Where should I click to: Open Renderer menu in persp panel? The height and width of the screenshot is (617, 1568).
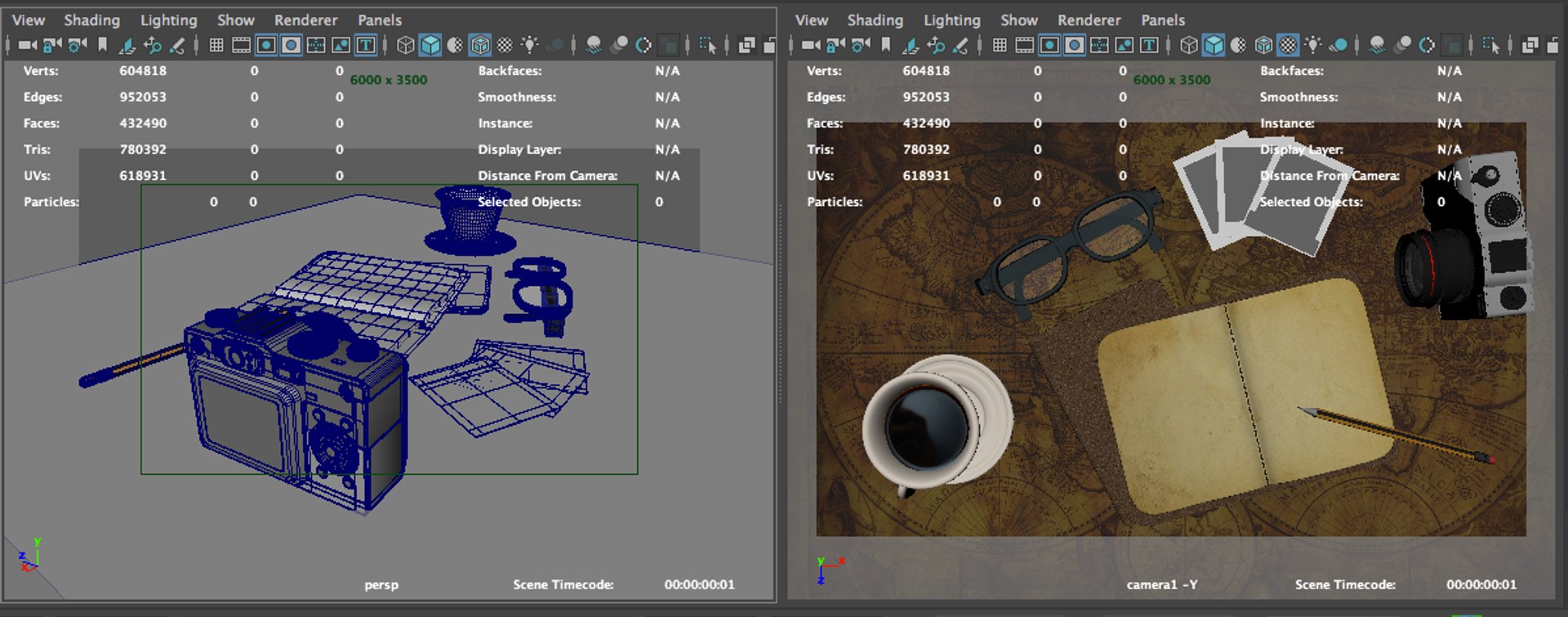[x=305, y=20]
